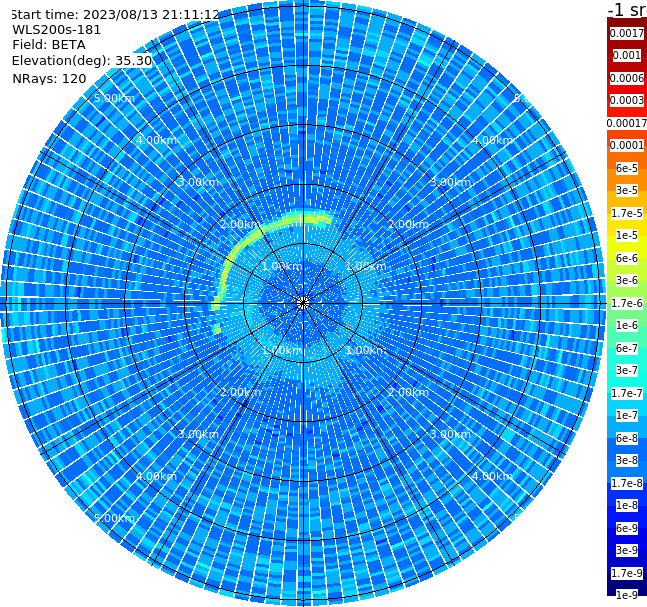Click the 3e-5 colorbar label
This screenshot has height=607, width=647.
pyautogui.click(x=627, y=190)
